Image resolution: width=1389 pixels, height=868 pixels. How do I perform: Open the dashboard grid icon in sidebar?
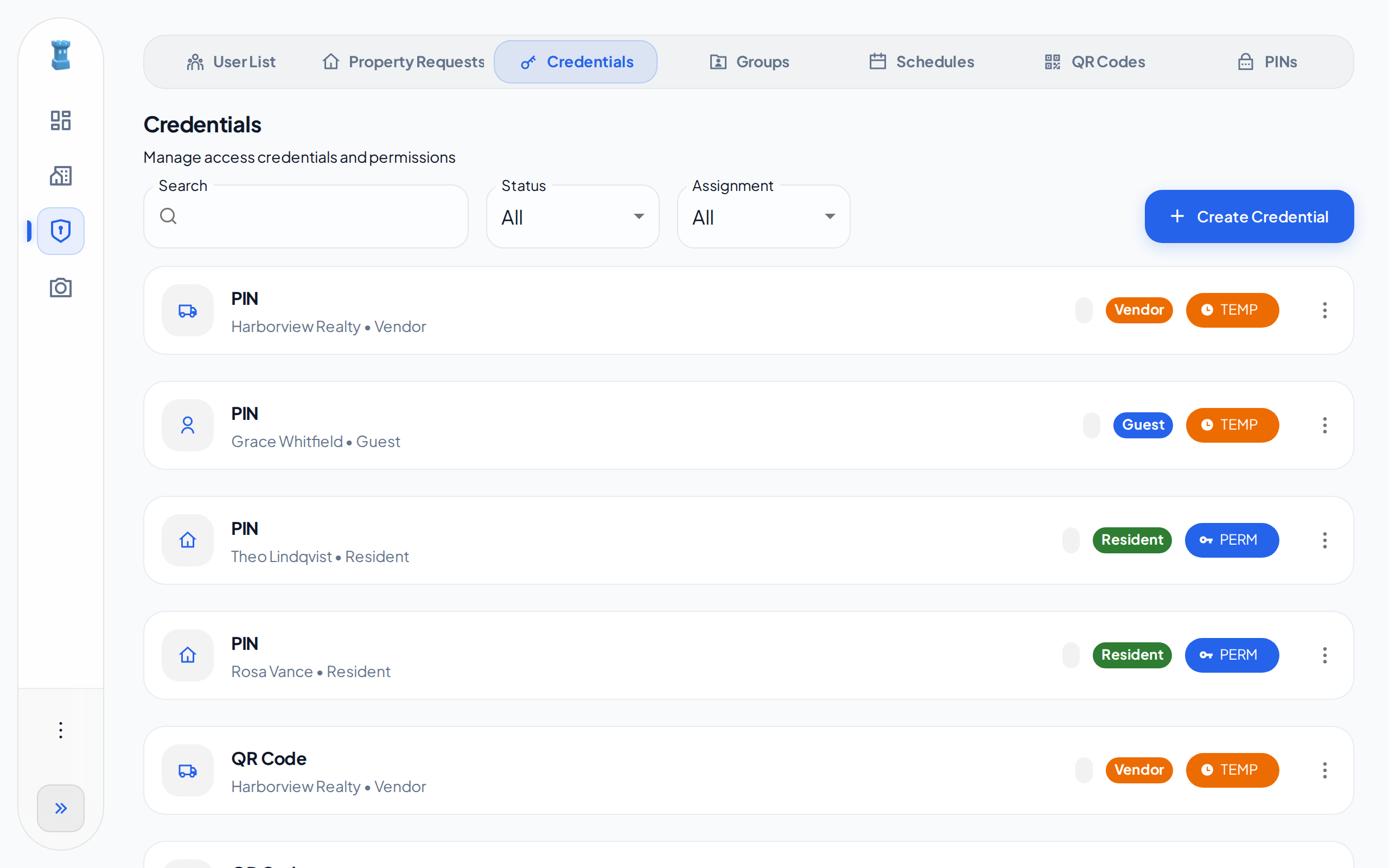pos(61,120)
